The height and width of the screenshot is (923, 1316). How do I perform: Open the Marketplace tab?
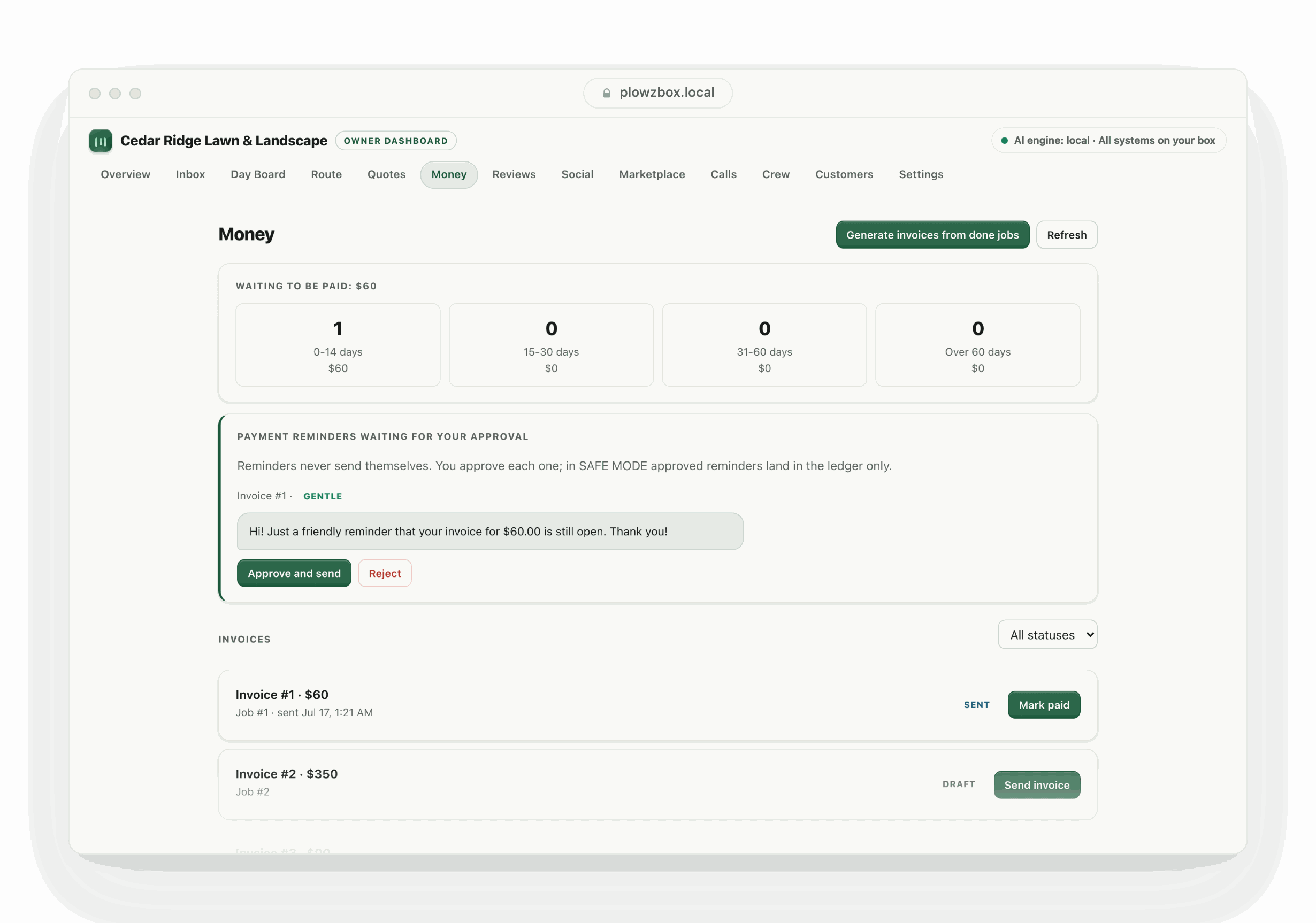coord(652,174)
